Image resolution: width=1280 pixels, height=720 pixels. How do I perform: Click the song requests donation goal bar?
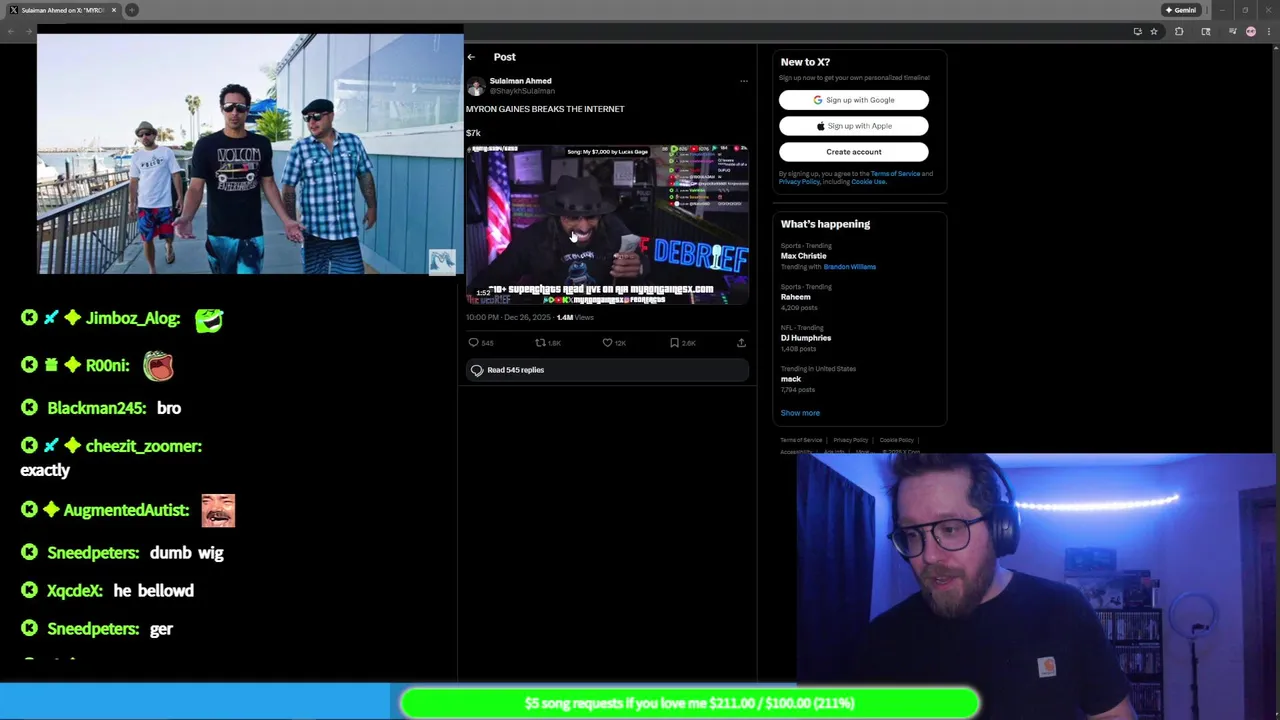tap(689, 703)
